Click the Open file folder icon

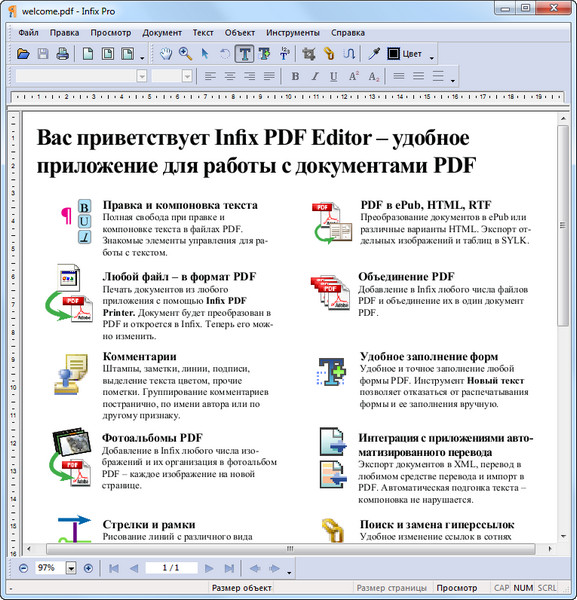coord(23,54)
